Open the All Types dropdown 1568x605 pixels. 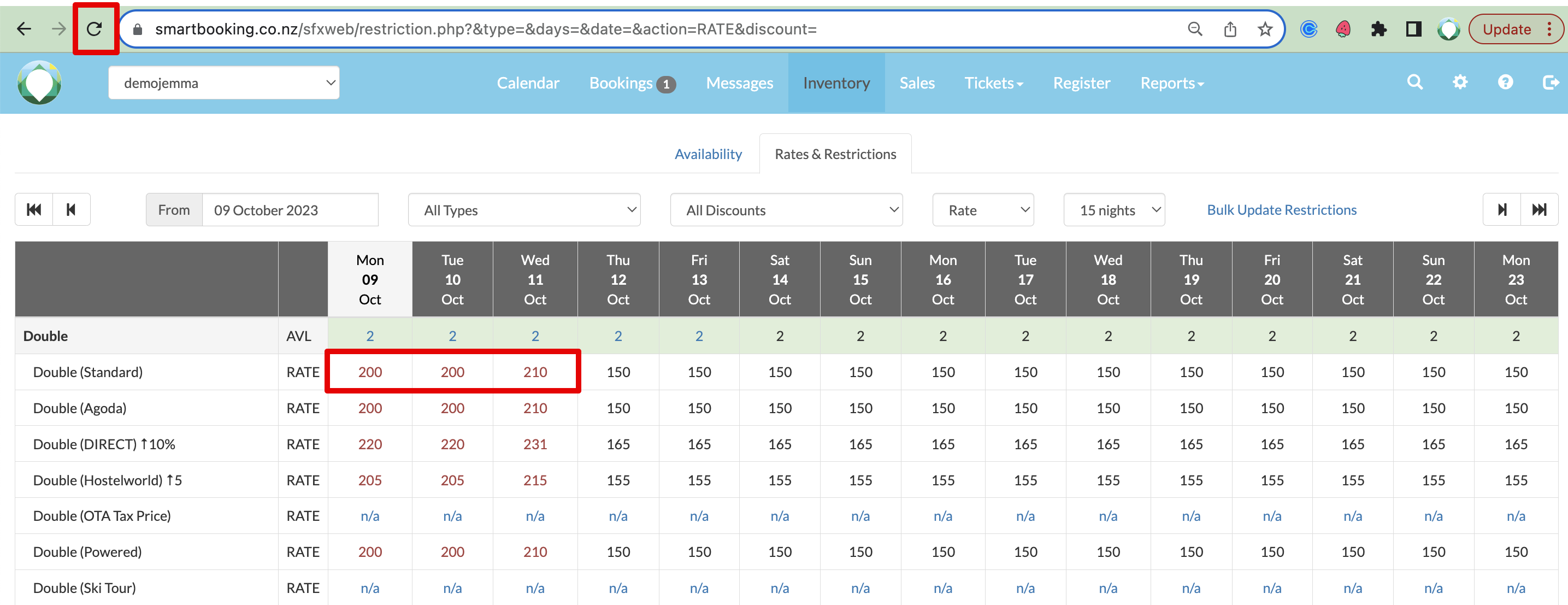coord(523,210)
